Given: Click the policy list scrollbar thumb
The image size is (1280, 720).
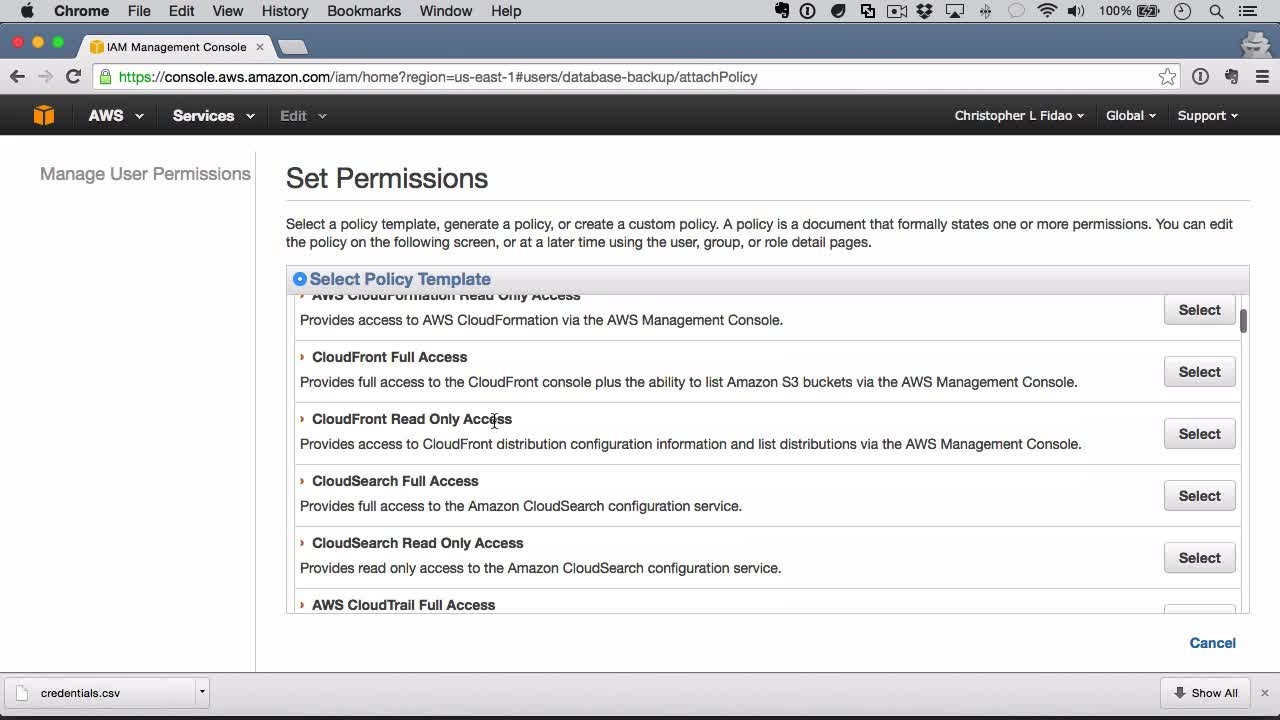Looking at the screenshot, I should (x=1243, y=321).
